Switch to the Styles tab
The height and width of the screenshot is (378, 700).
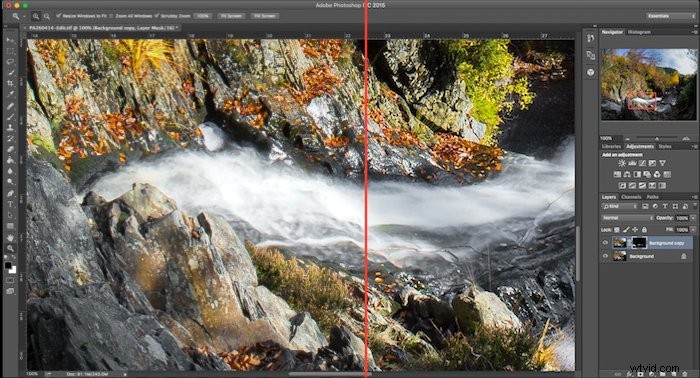[665, 146]
